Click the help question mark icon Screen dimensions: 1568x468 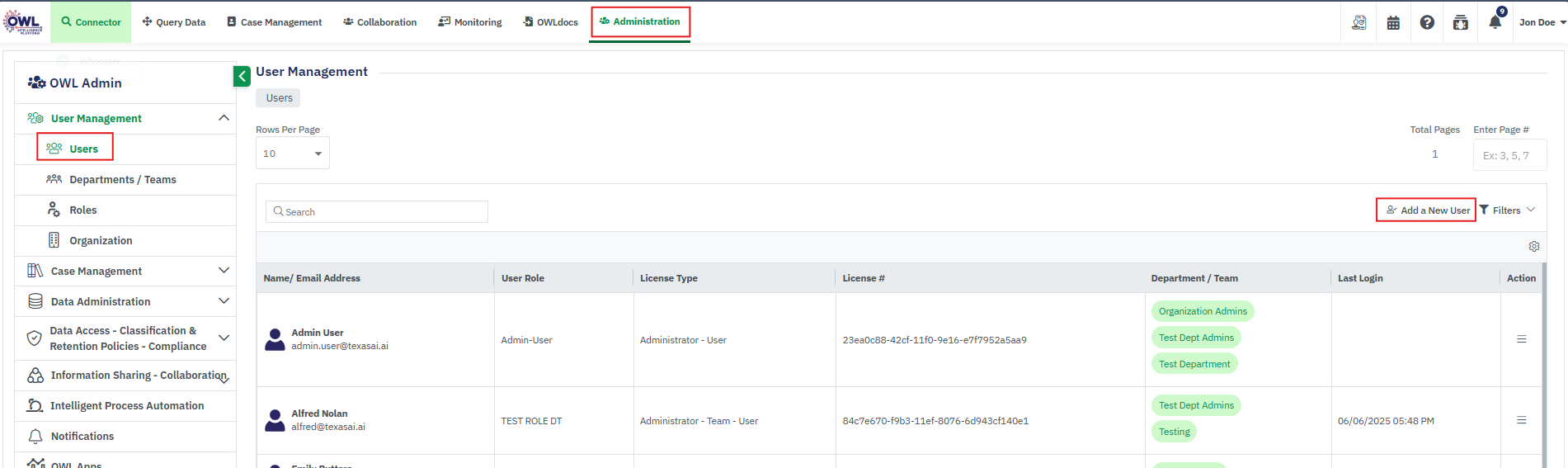click(1427, 22)
